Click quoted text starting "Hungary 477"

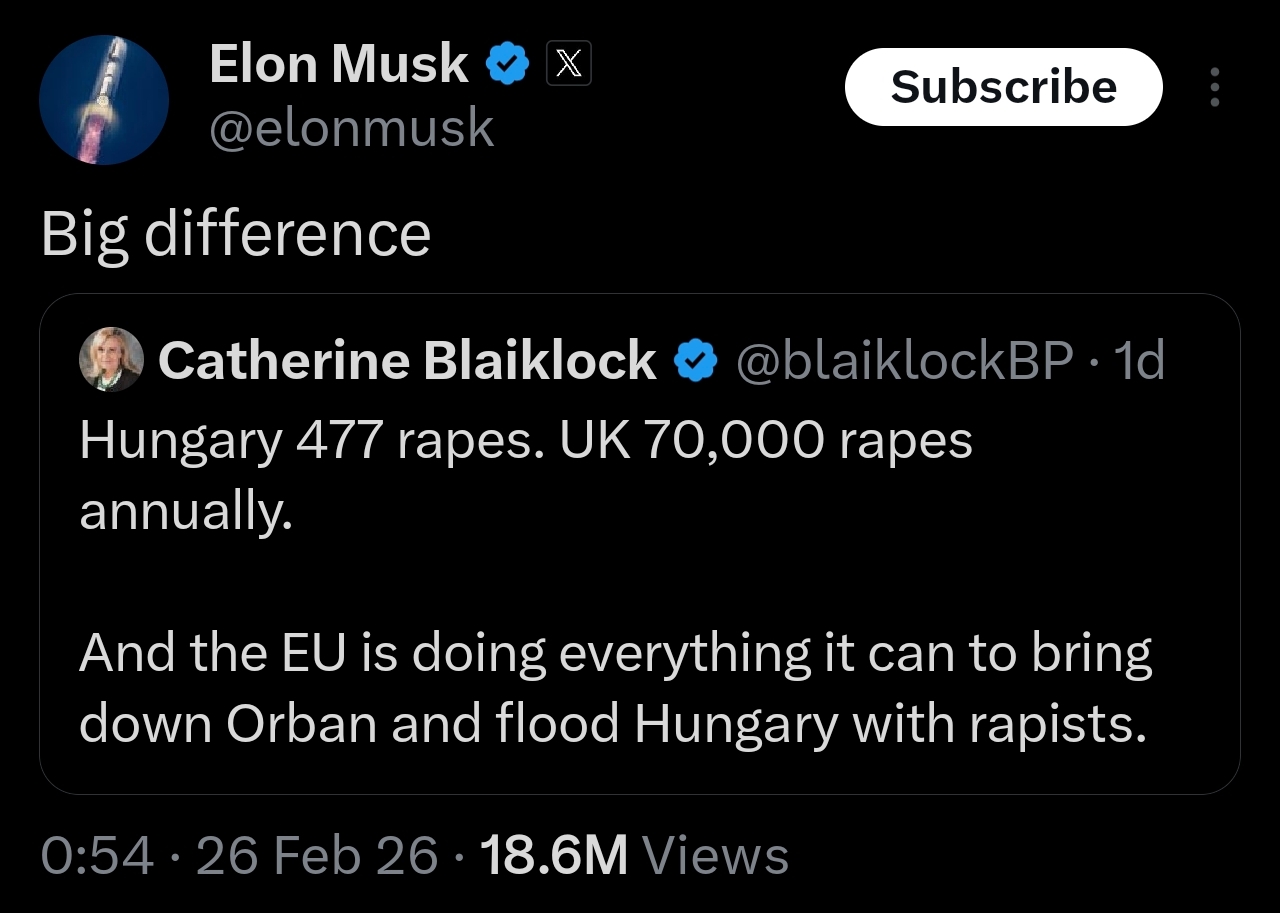[x=525, y=441]
